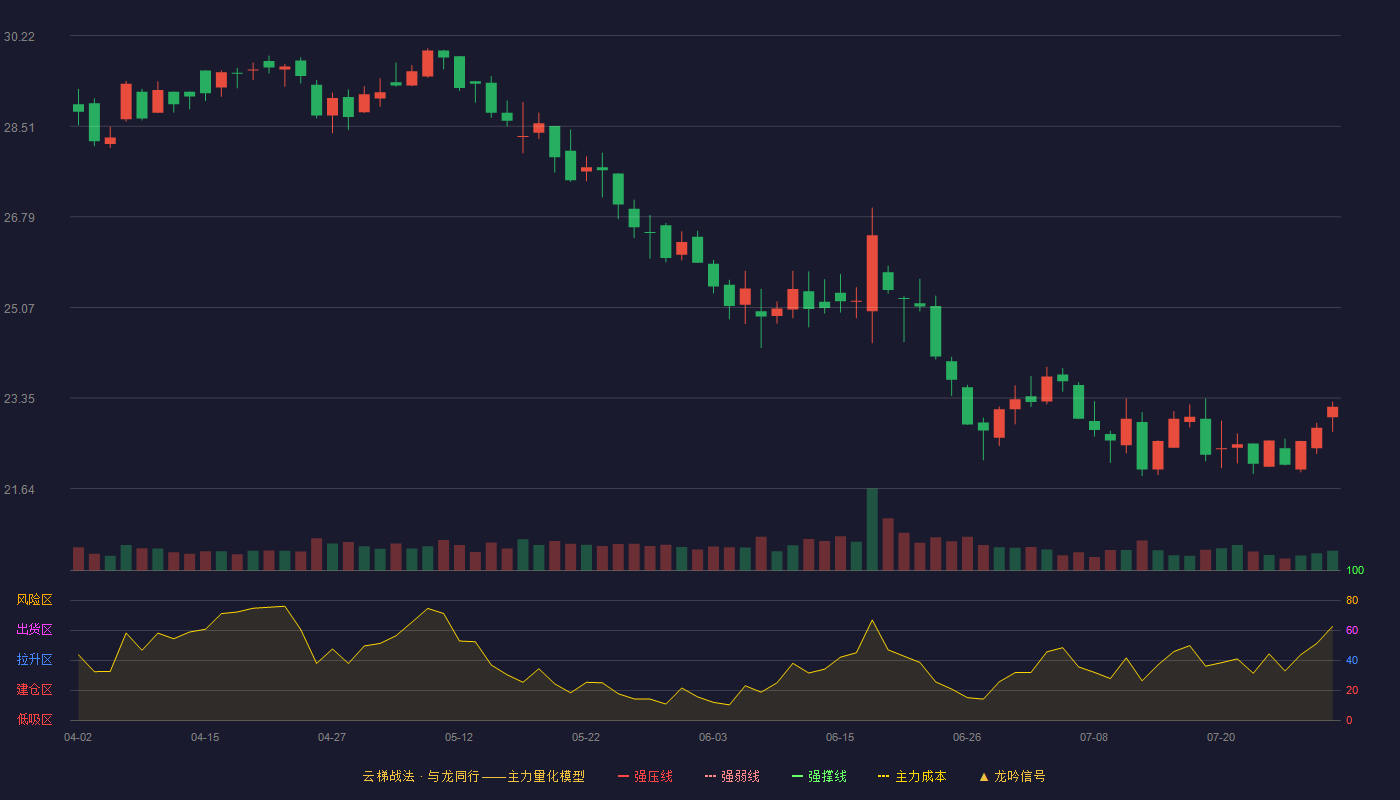This screenshot has width=1400, height=800.
Task: Toggle the 主力成本 legend series
Action: (x=912, y=776)
